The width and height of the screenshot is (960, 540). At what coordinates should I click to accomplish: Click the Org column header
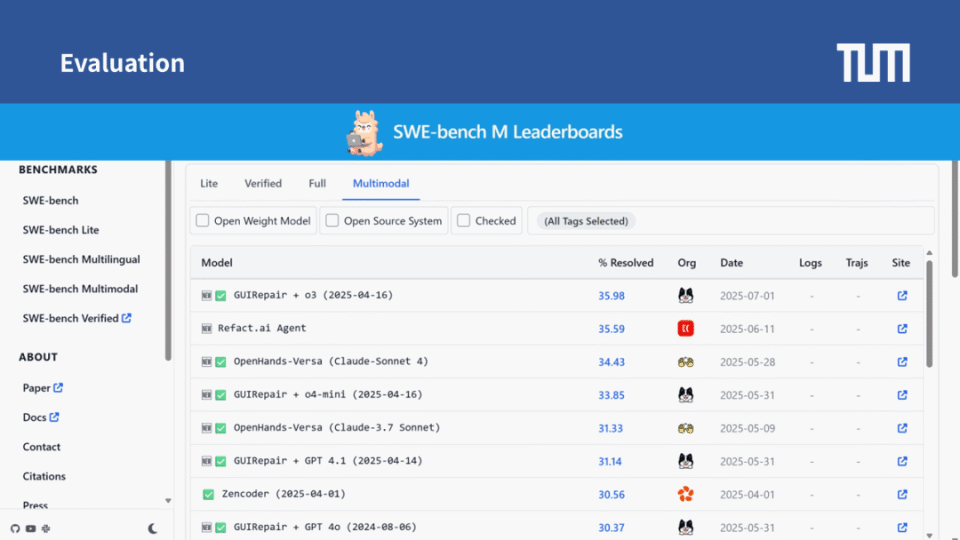[687, 263]
